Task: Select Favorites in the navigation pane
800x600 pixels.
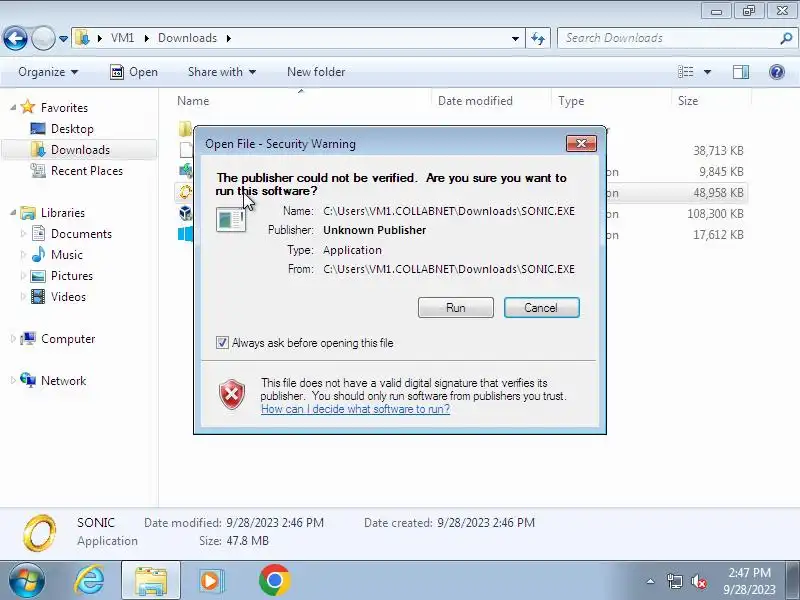Action: tap(64, 108)
